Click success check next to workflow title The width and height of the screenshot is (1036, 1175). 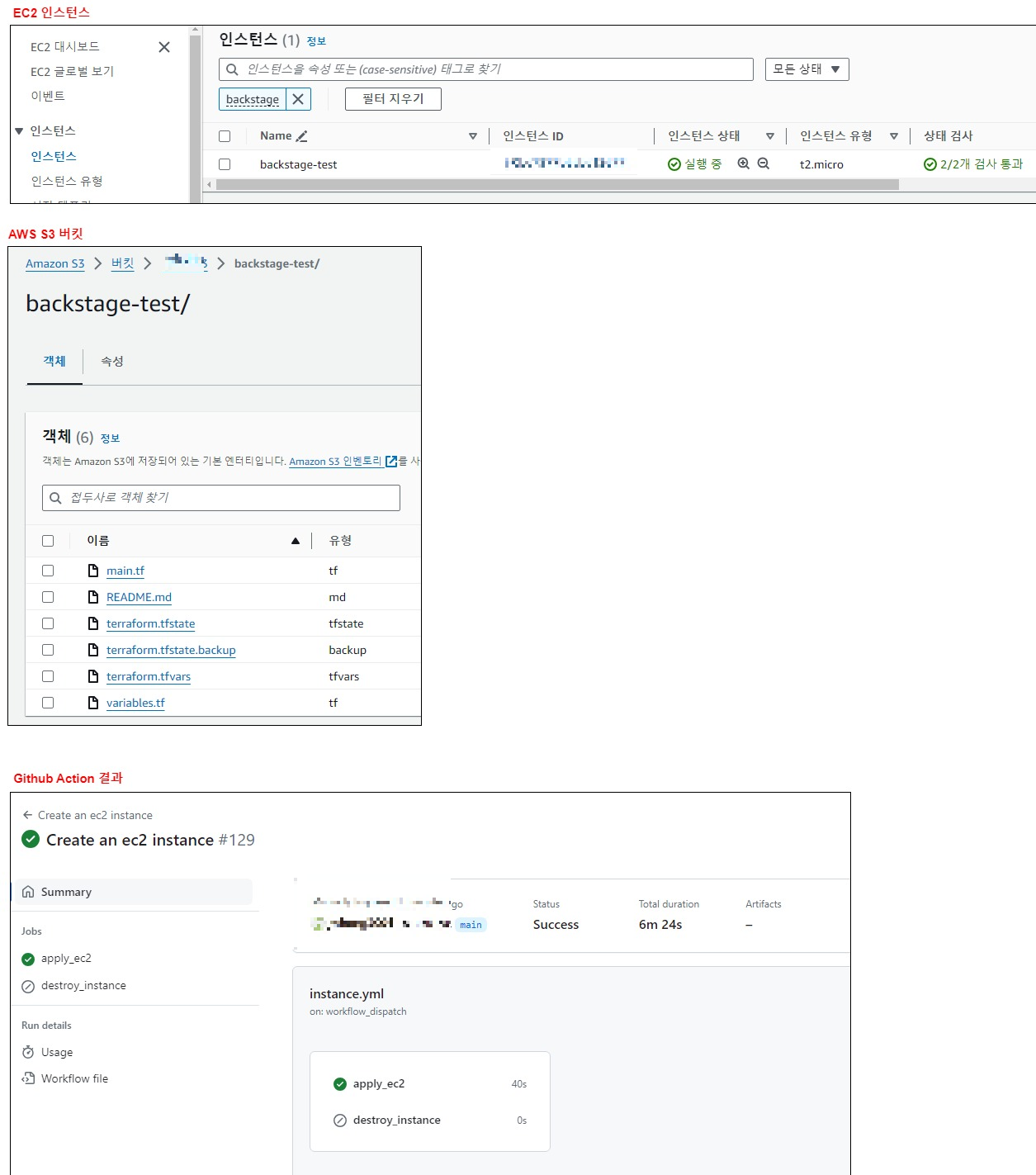(31, 839)
